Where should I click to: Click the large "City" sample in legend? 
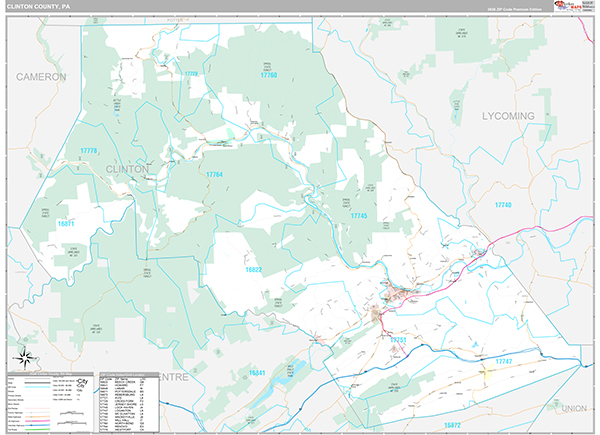tap(82, 381)
